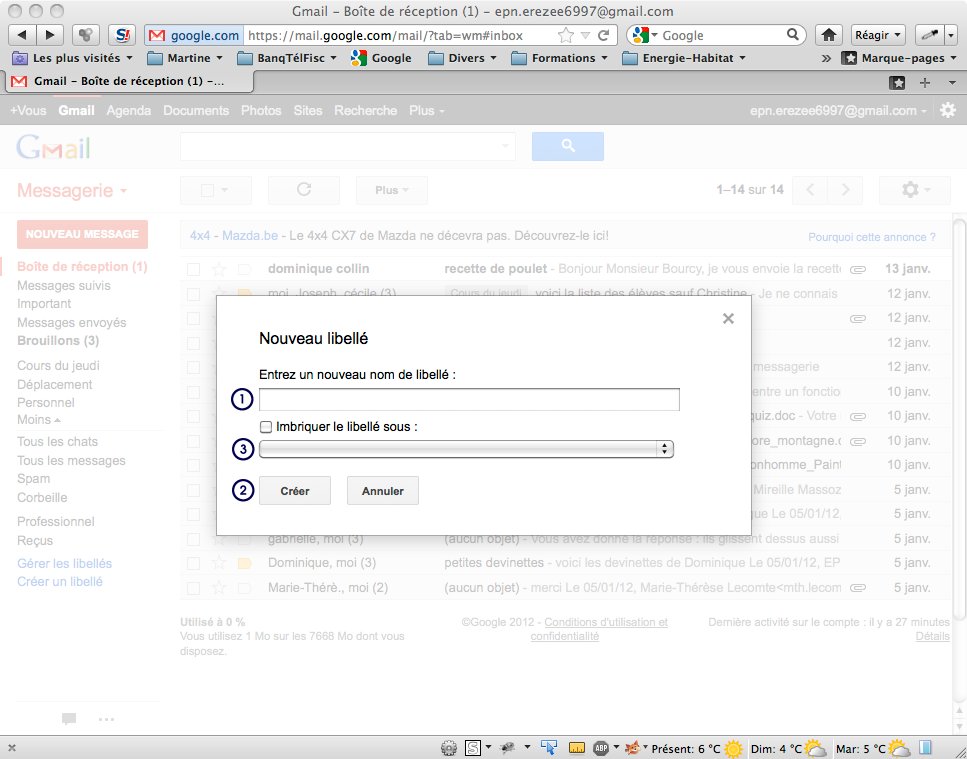The width and height of the screenshot is (967, 759).
Task: Click the fox icon in the status bar
Action: pyautogui.click(x=633, y=749)
